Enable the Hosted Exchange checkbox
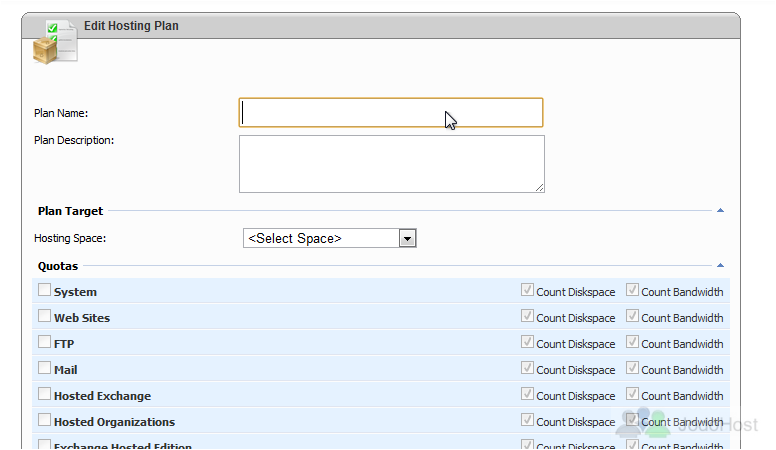 [x=44, y=395]
